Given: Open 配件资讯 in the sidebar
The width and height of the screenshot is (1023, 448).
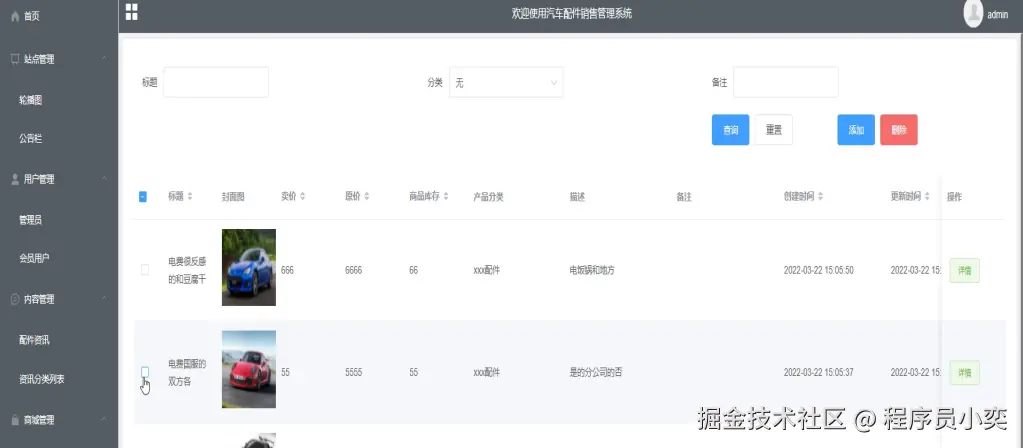Looking at the screenshot, I should (x=35, y=340).
